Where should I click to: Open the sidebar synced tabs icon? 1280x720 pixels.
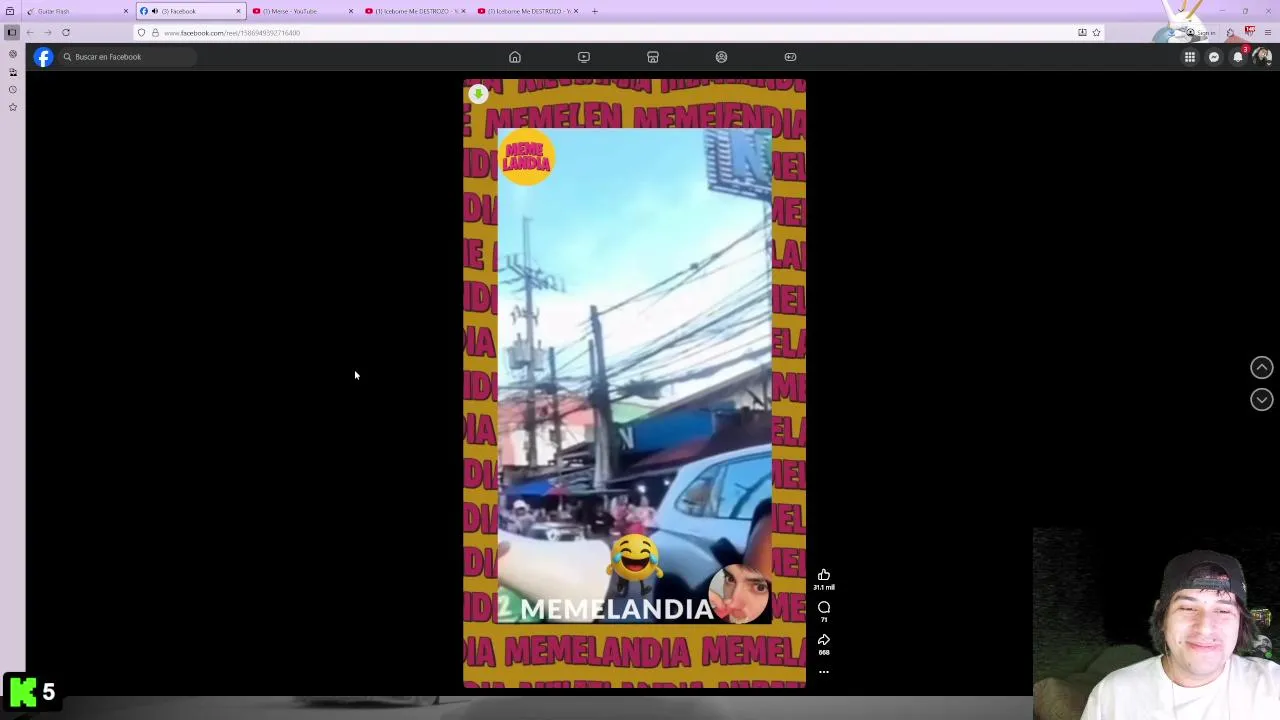(x=13, y=71)
